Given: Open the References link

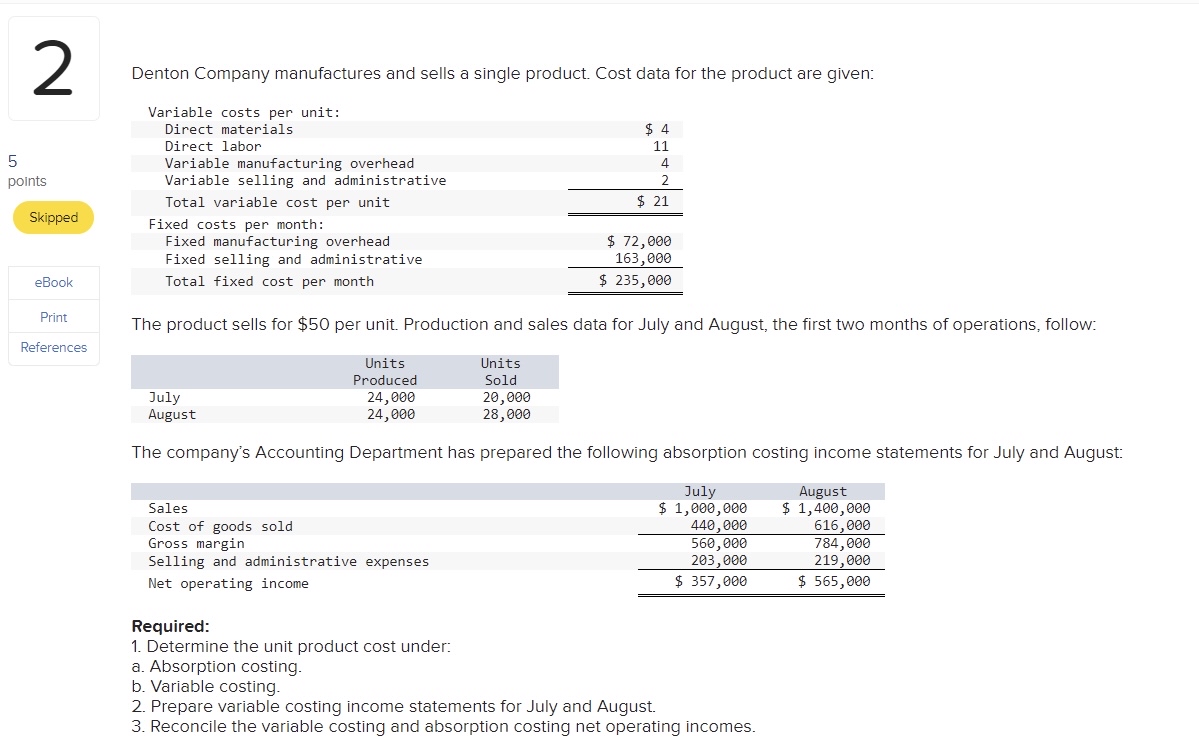Looking at the screenshot, I should (54, 347).
